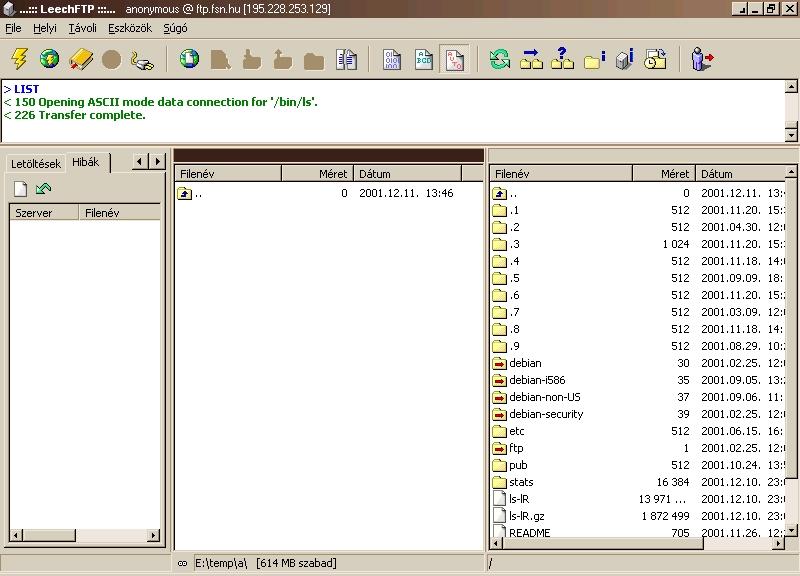Open the Eszközök menu
Viewport: 800px width, 576px height.
[x=129, y=28]
